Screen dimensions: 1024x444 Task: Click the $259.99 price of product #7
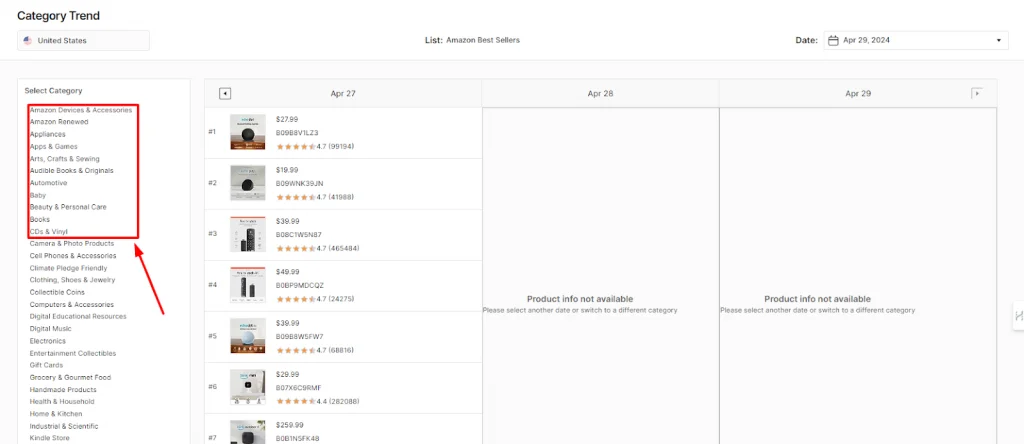click(x=289, y=425)
